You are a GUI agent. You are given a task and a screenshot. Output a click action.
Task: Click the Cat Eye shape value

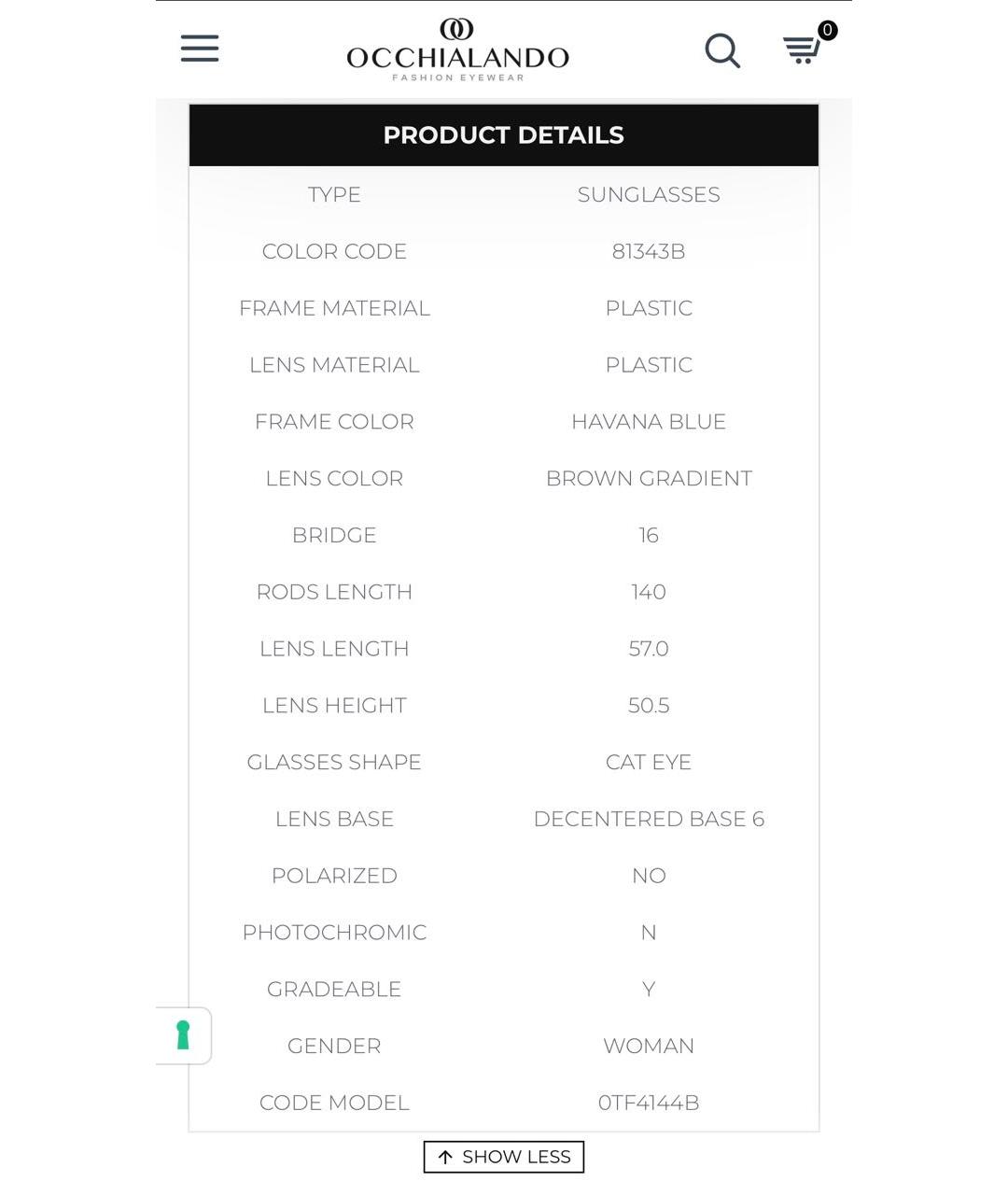(x=649, y=763)
